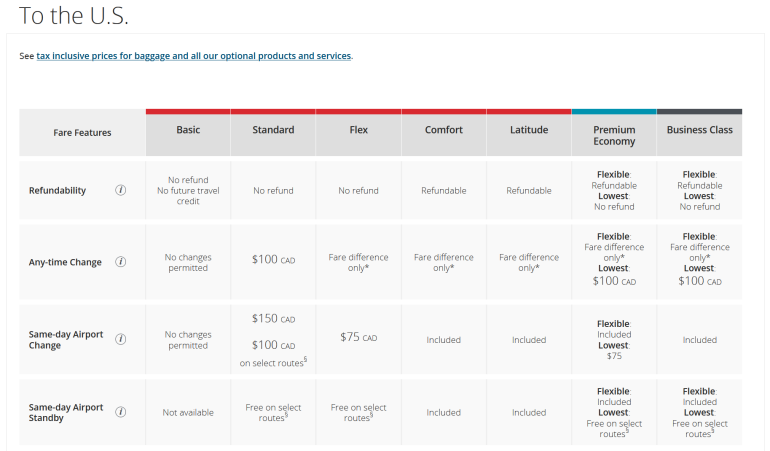Screen dimensions: 770x451
Task: Select the Premium Economy column header
Action: point(614,136)
